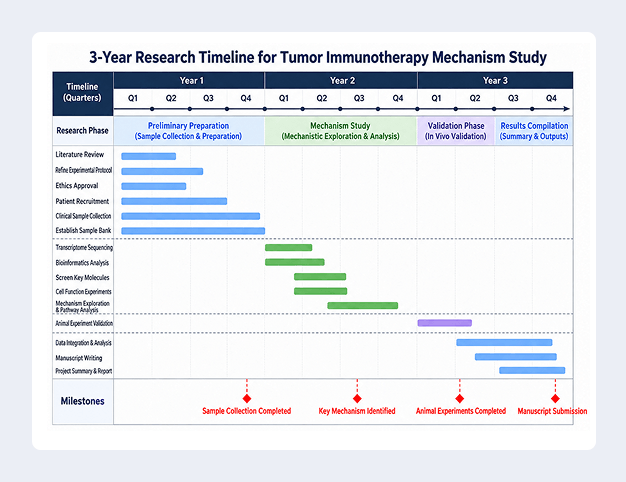Click the Year 1 header

coord(189,81)
